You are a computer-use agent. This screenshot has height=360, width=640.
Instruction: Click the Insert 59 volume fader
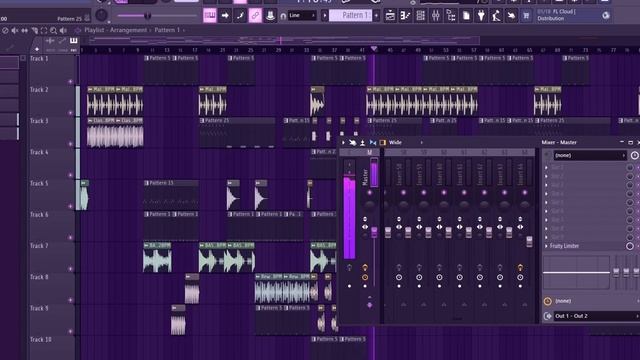click(x=428, y=232)
